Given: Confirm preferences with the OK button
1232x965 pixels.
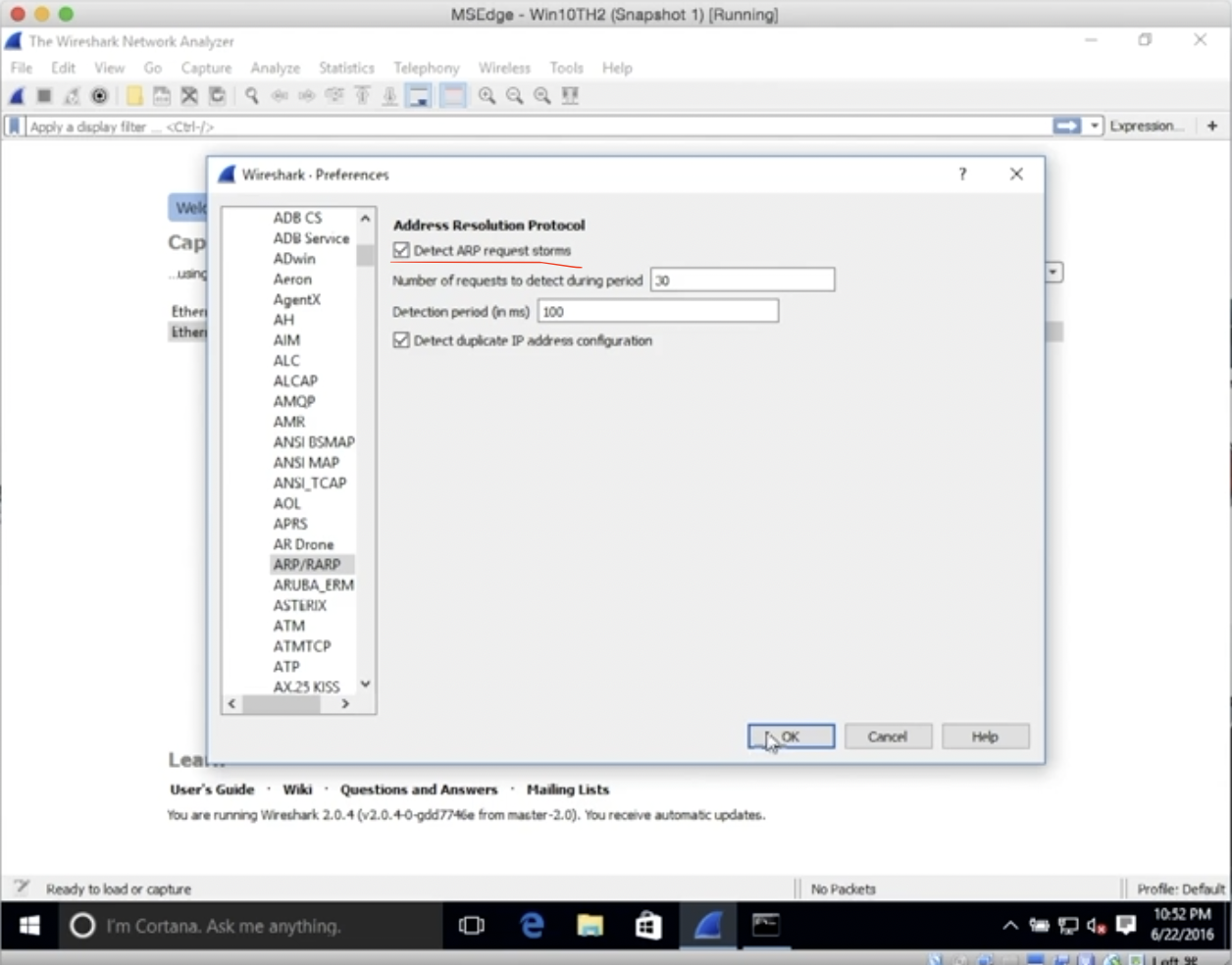Looking at the screenshot, I should [x=791, y=736].
